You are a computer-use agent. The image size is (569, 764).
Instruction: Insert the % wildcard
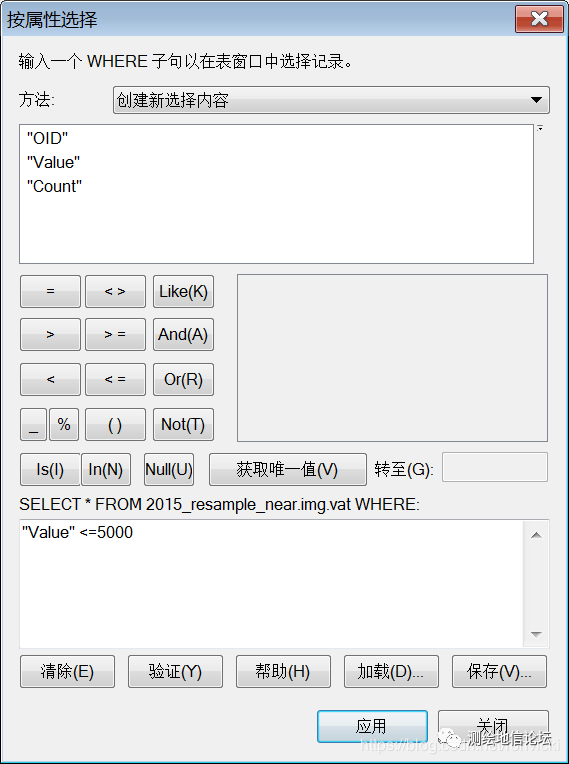pyautogui.click(x=64, y=424)
